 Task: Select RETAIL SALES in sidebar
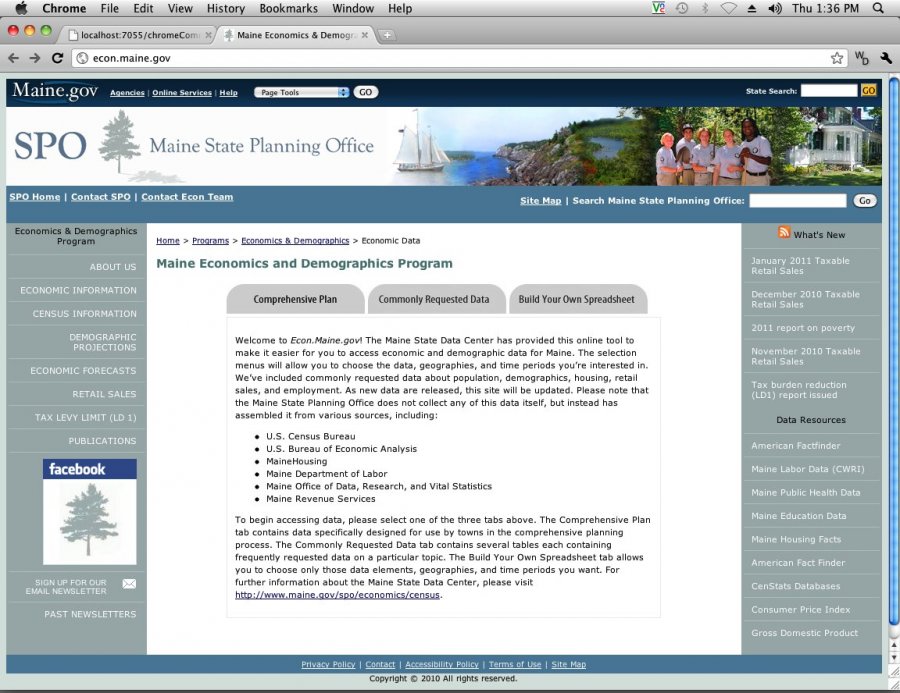coord(104,394)
